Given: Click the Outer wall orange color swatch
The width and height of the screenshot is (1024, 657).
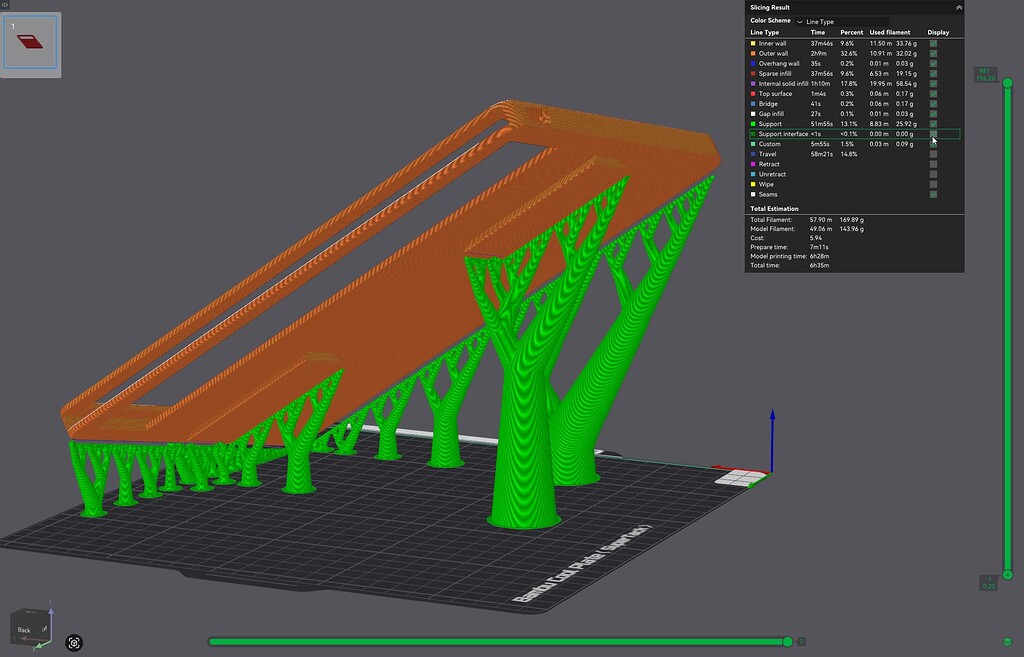Looking at the screenshot, I should [753, 54].
